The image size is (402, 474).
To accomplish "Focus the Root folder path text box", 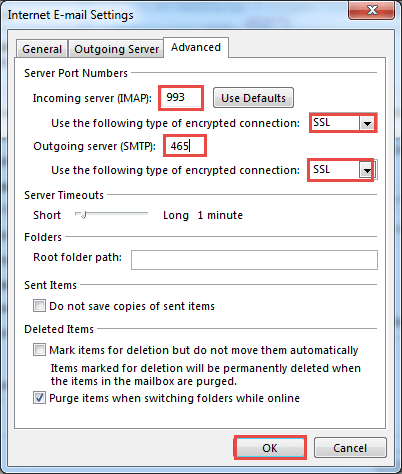I will click(x=254, y=260).
